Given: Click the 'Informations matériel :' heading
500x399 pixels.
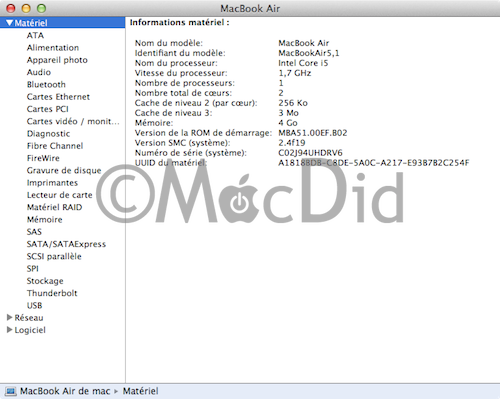Looking at the screenshot, I should pos(180,22).
